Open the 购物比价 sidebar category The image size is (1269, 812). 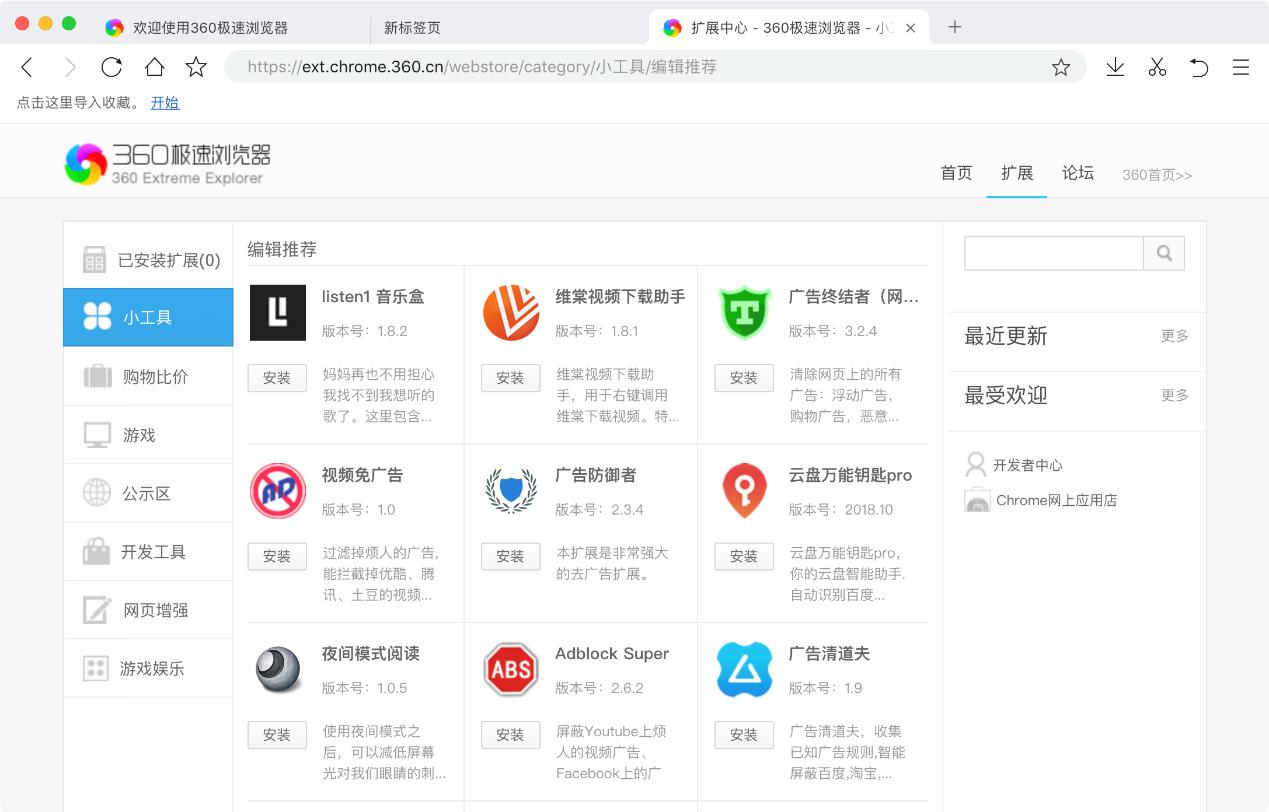pos(148,376)
